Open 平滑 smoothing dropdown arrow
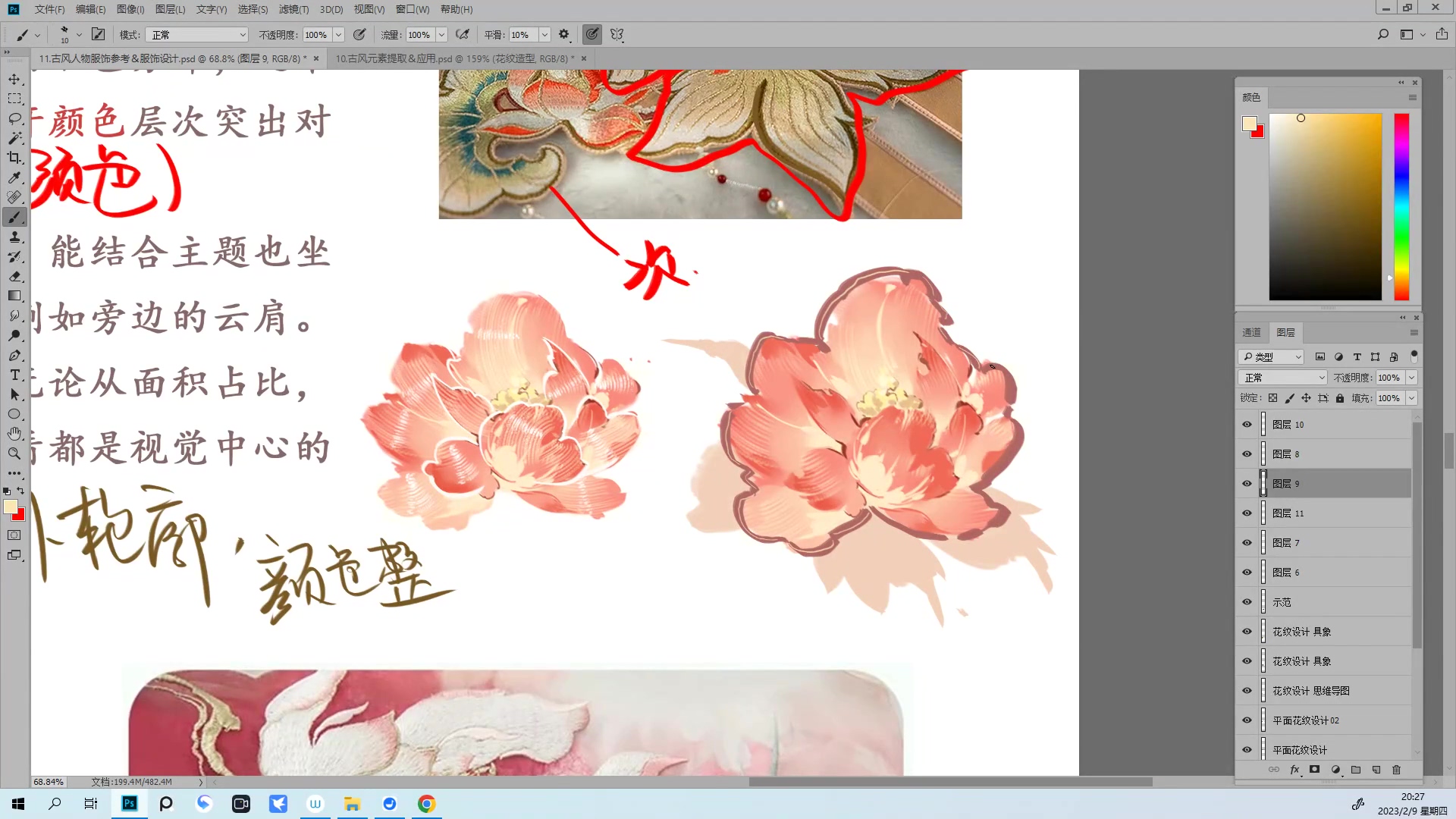Viewport: 1456px width, 819px height. pyautogui.click(x=544, y=35)
